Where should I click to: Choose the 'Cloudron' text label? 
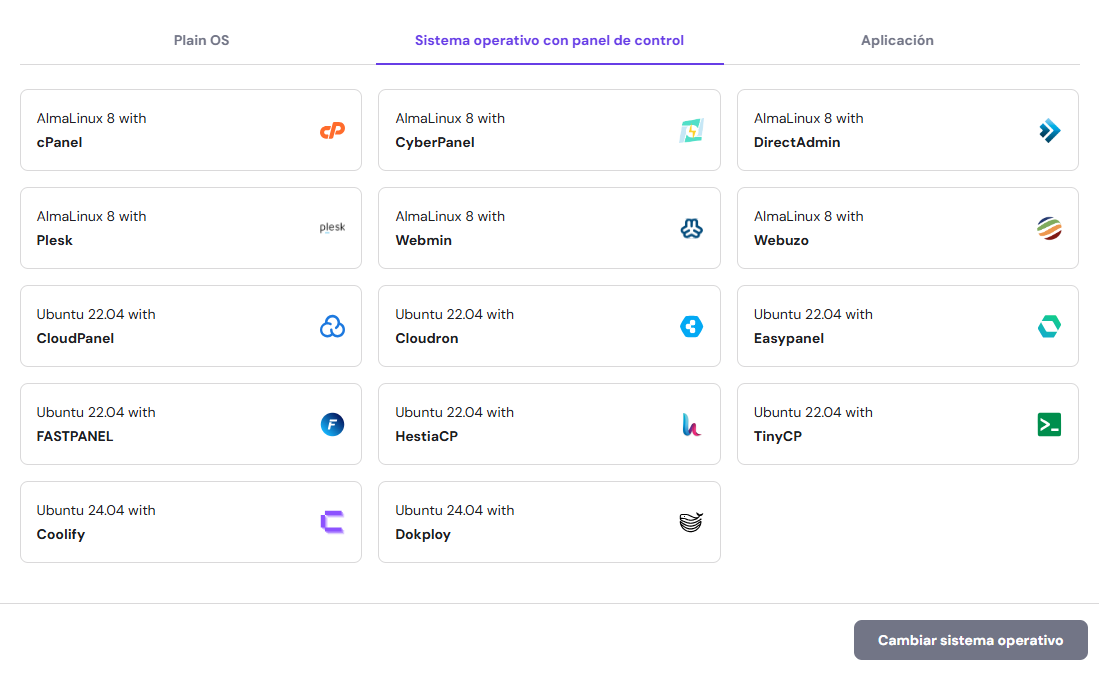(x=427, y=339)
